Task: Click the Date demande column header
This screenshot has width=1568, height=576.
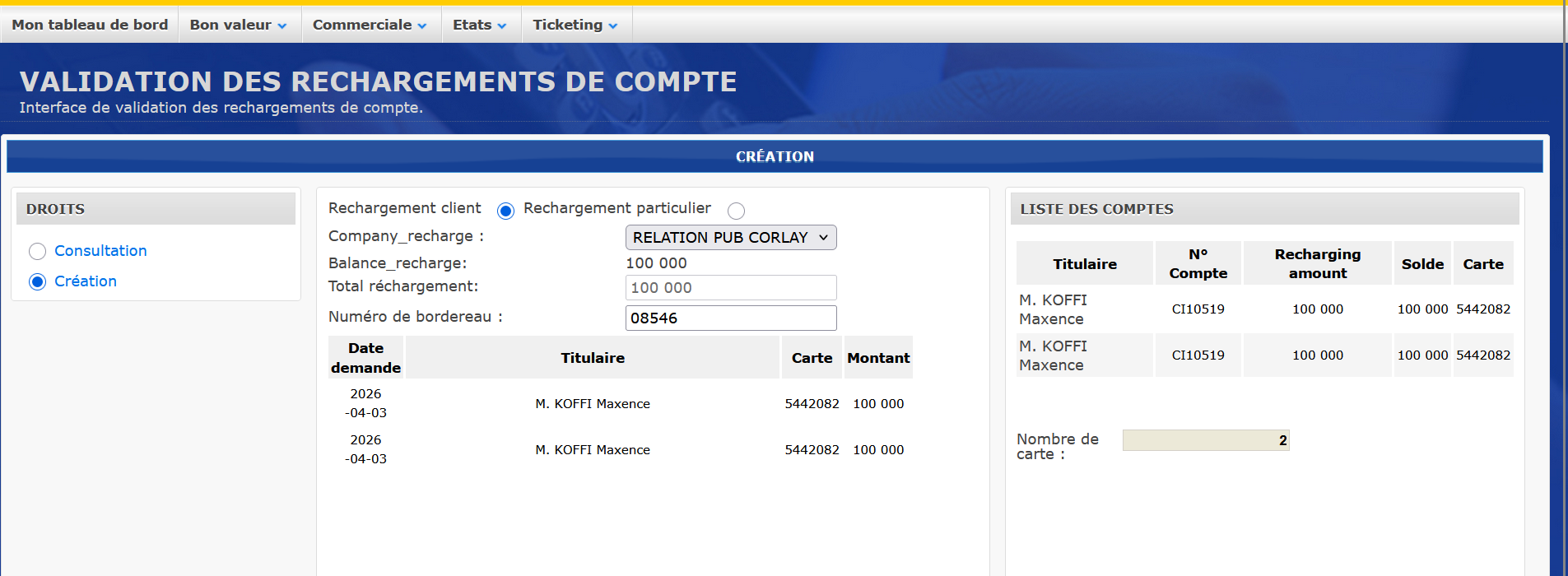Action: [x=365, y=358]
